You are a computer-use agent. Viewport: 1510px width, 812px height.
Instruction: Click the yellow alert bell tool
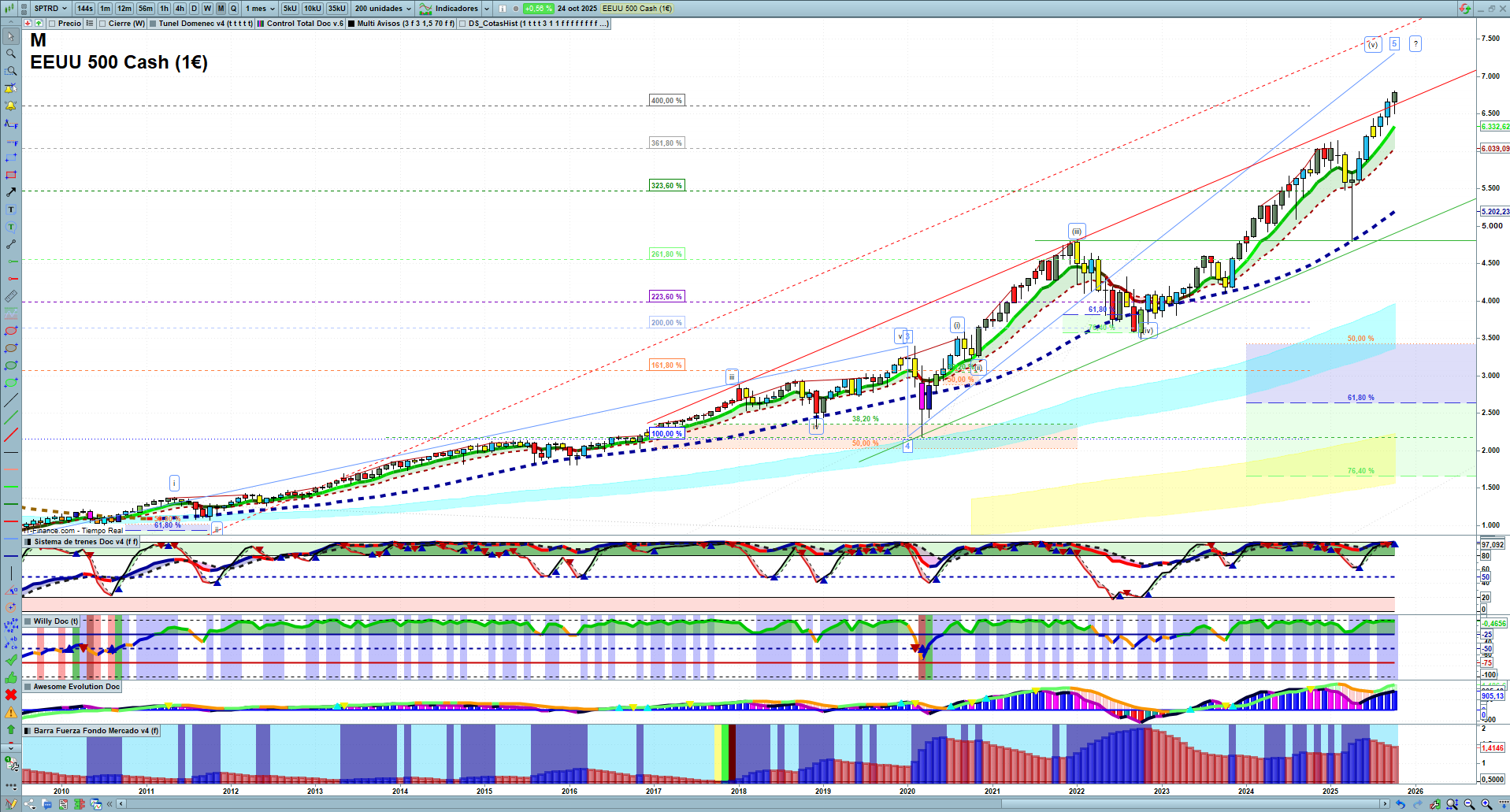11,106
